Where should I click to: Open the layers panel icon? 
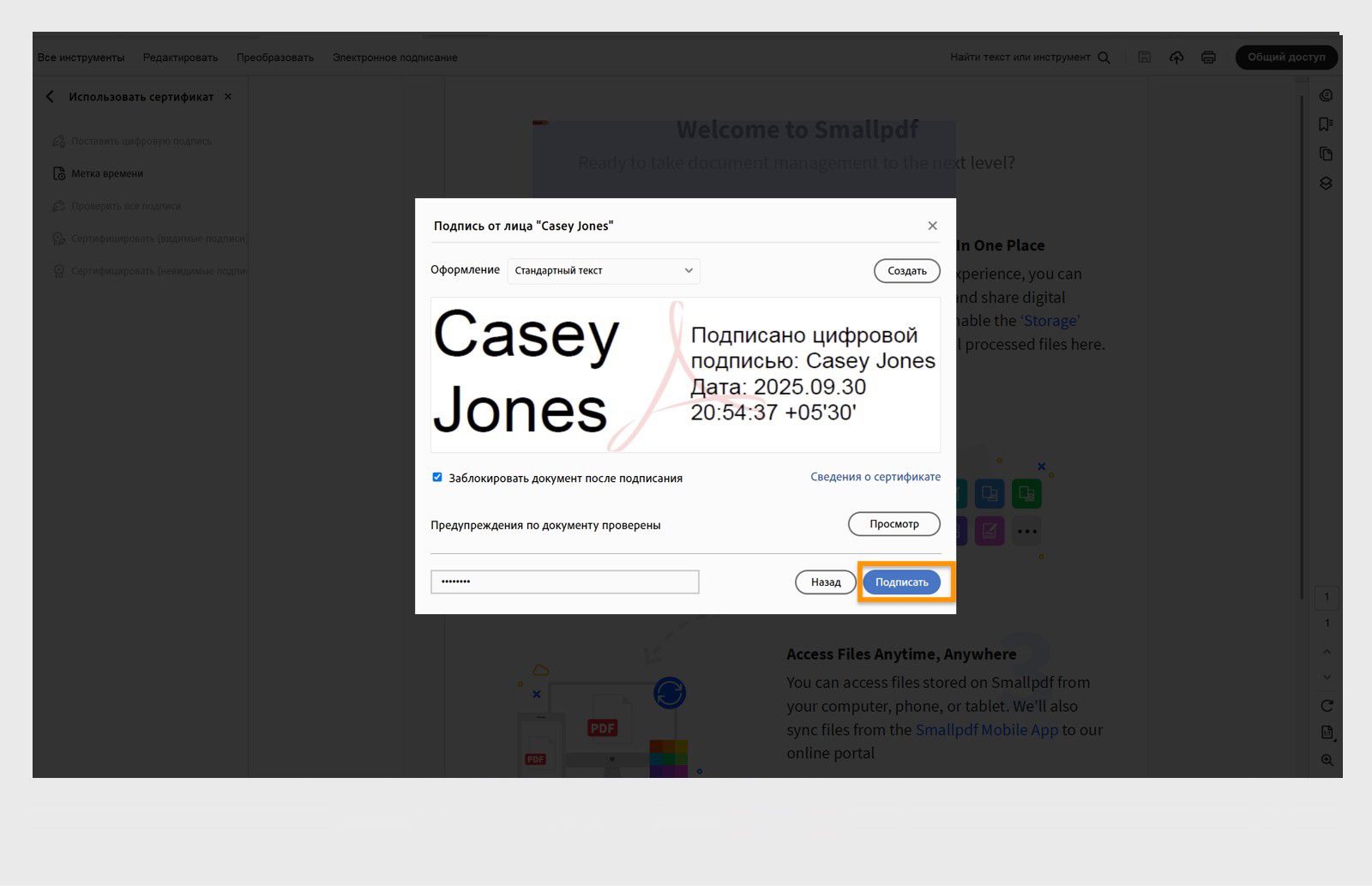(x=1326, y=183)
